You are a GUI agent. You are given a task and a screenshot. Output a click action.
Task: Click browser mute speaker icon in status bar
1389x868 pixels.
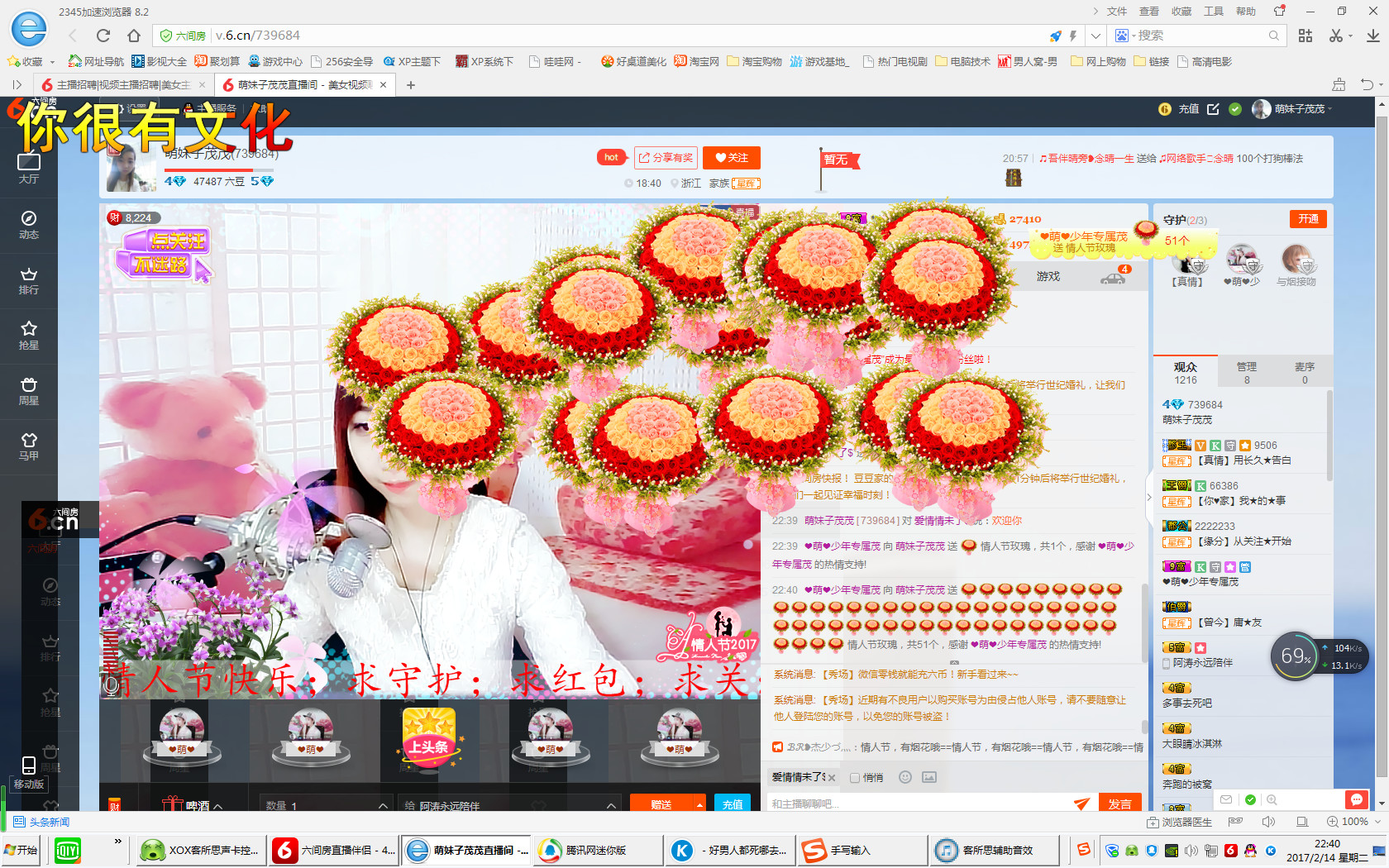click(1268, 822)
